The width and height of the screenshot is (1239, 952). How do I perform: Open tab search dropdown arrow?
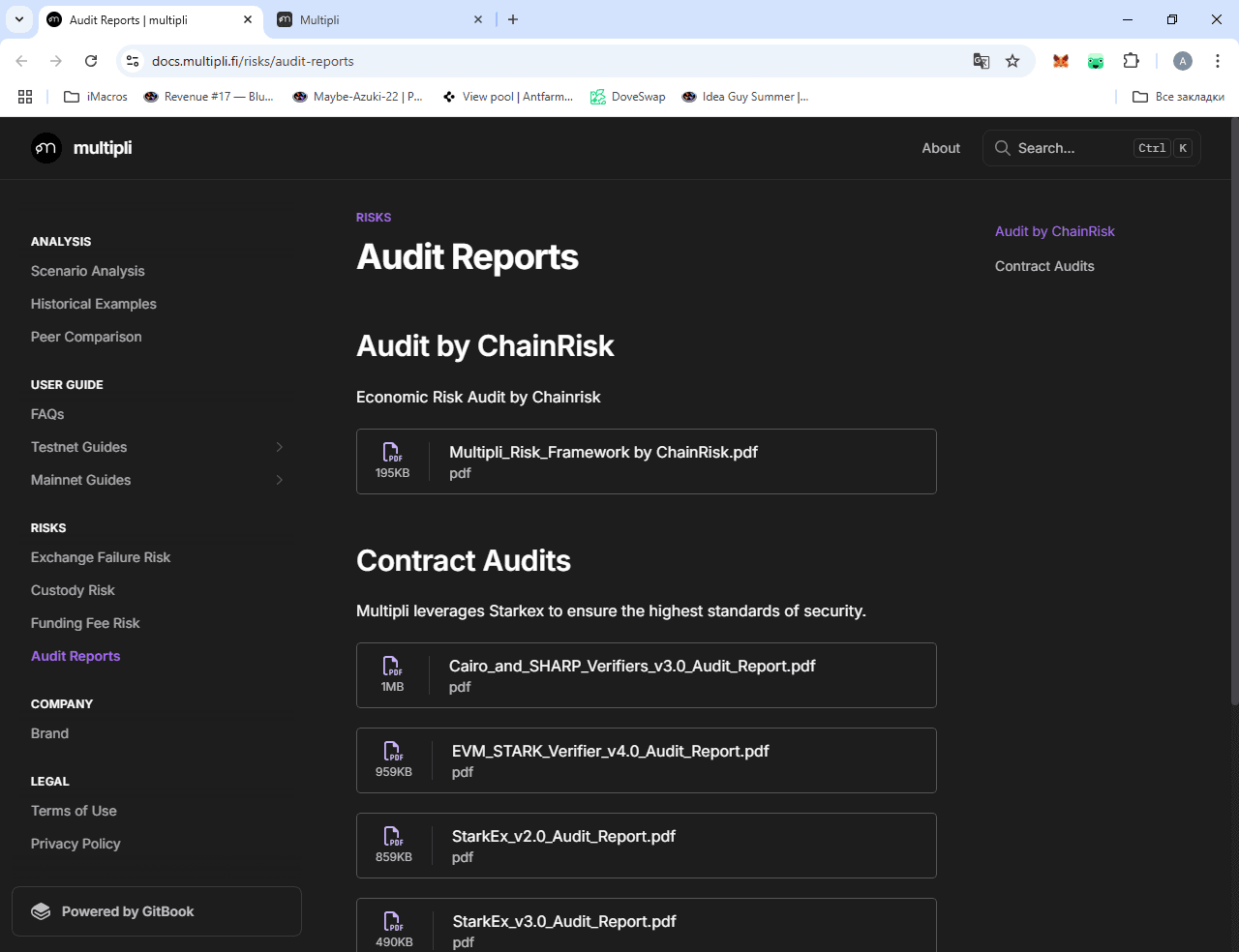coord(18,19)
